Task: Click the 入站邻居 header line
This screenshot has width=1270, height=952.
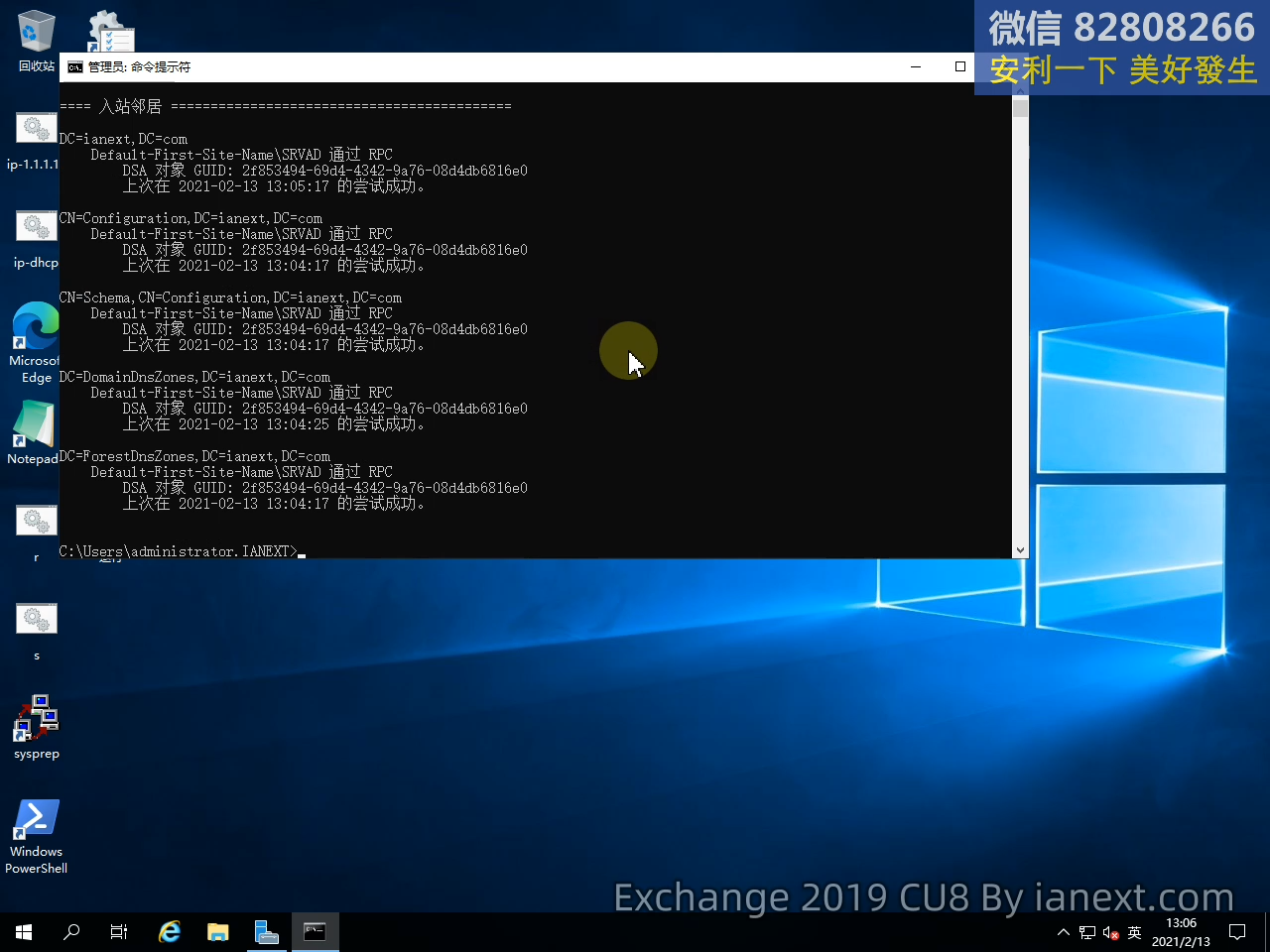Action: point(285,106)
